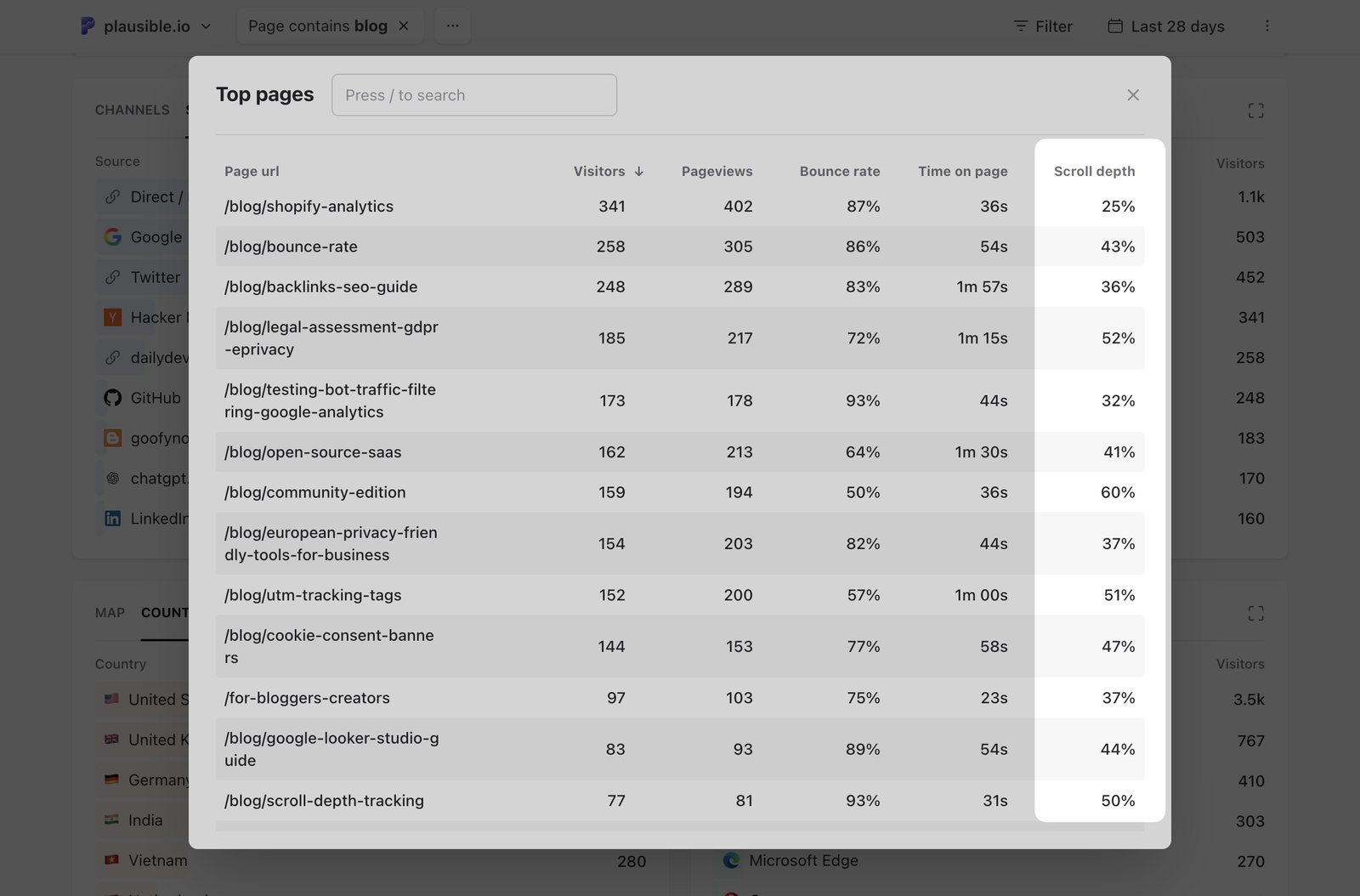The height and width of the screenshot is (896, 1360).
Task: Select the goofyno source blogger icon
Action: (112, 438)
